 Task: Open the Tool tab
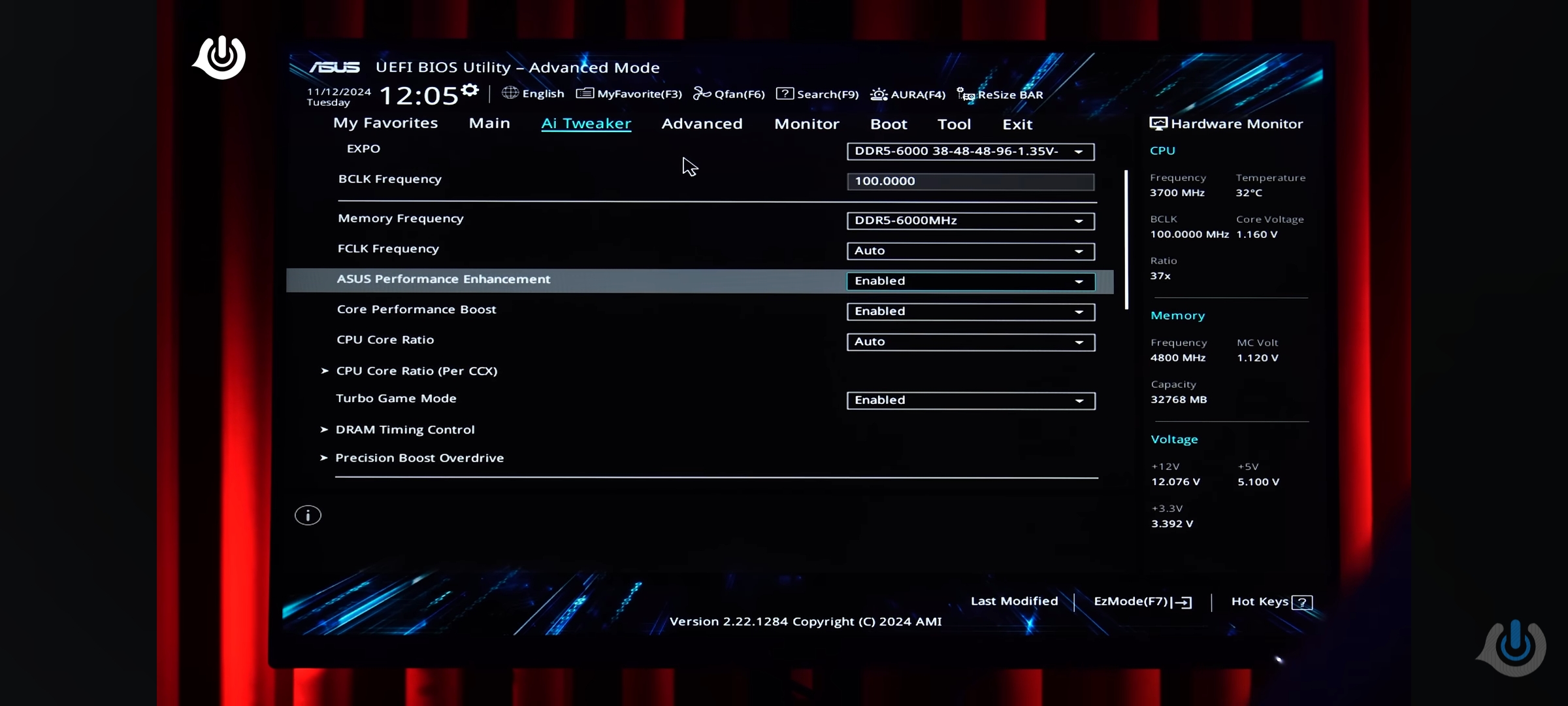pyautogui.click(x=954, y=124)
